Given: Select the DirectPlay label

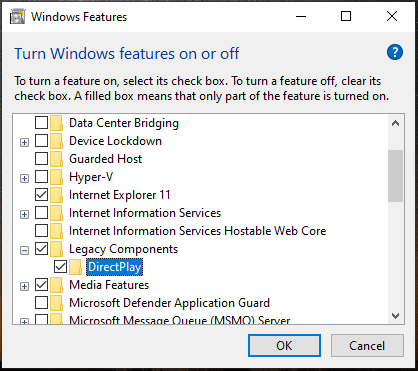Looking at the screenshot, I should pyautogui.click(x=115, y=267).
